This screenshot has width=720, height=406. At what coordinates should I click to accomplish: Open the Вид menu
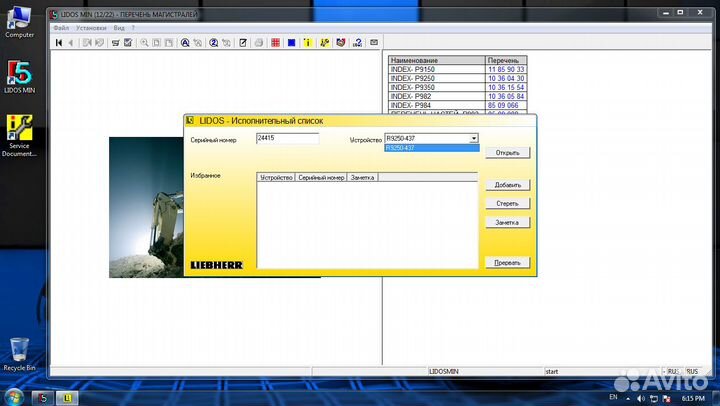pyautogui.click(x=118, y=28)
